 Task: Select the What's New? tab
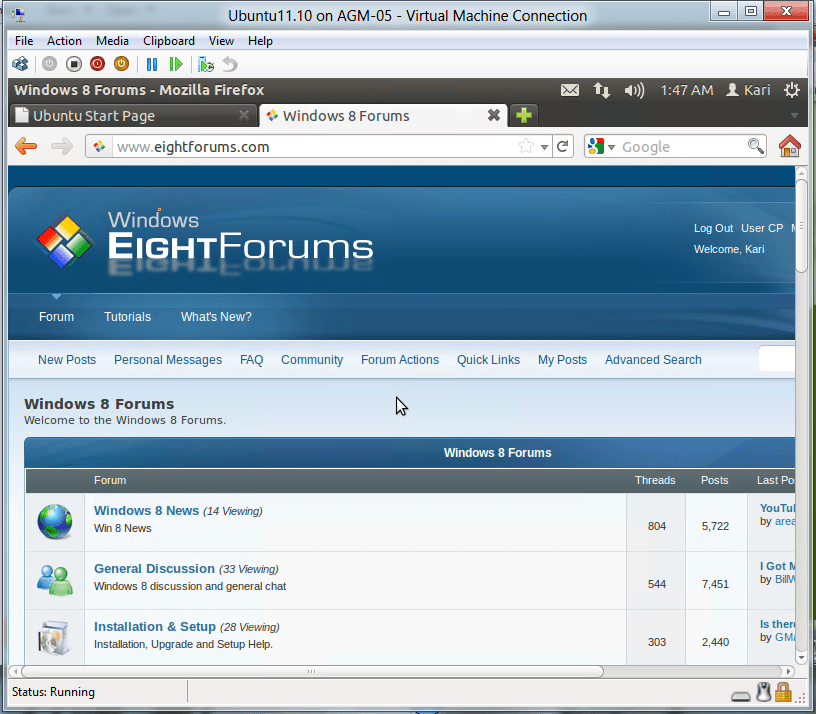(216, 316)
